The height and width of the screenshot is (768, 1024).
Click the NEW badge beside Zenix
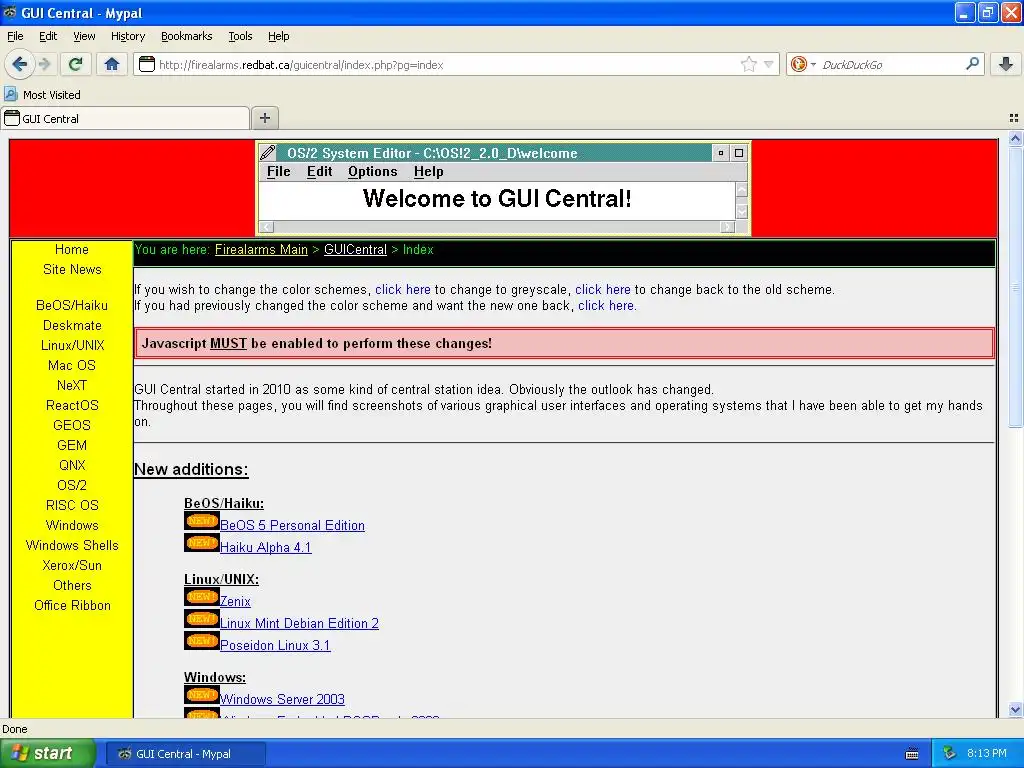click(201, 597)
